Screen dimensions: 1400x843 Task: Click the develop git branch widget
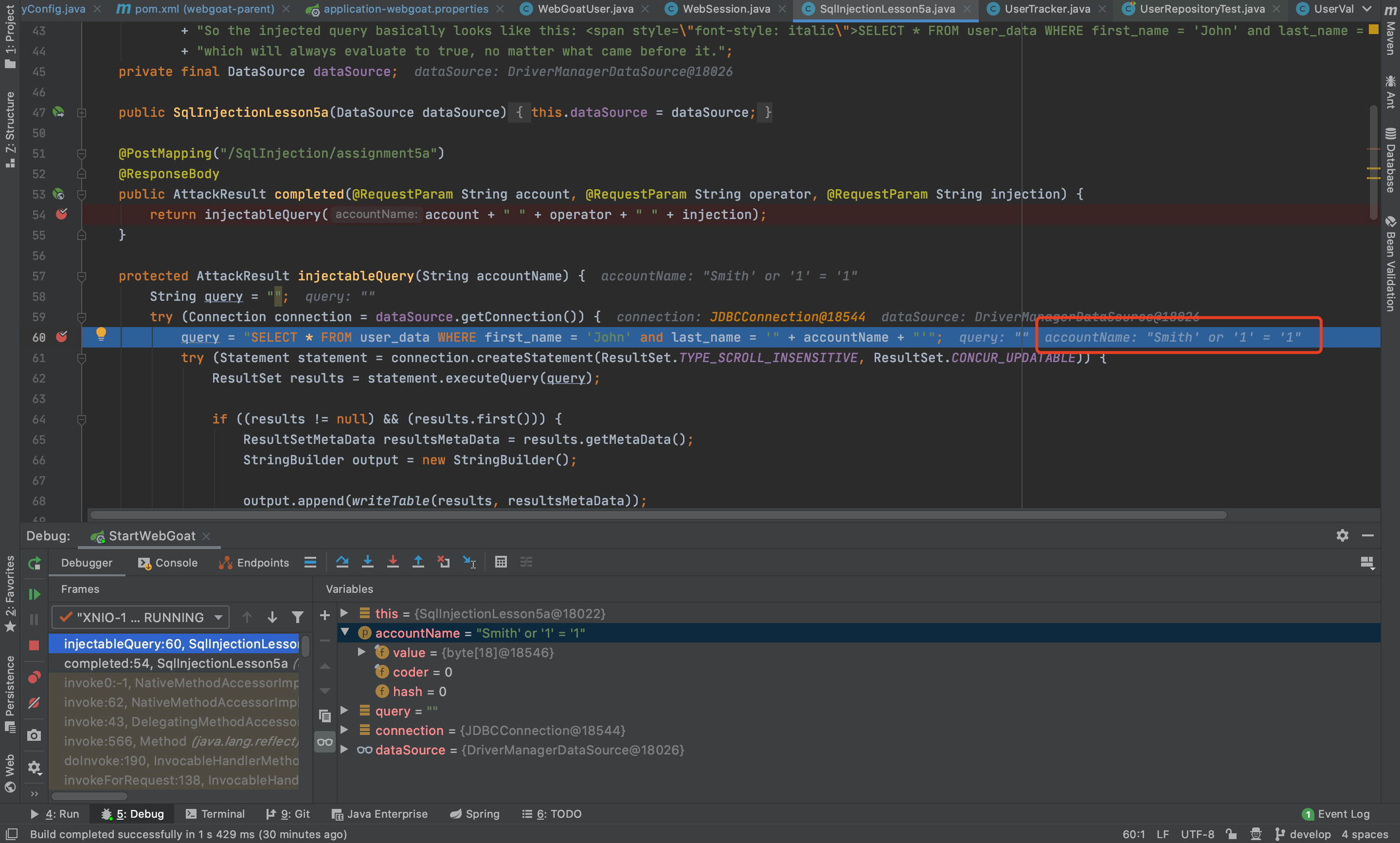(x=1303, y=834)
